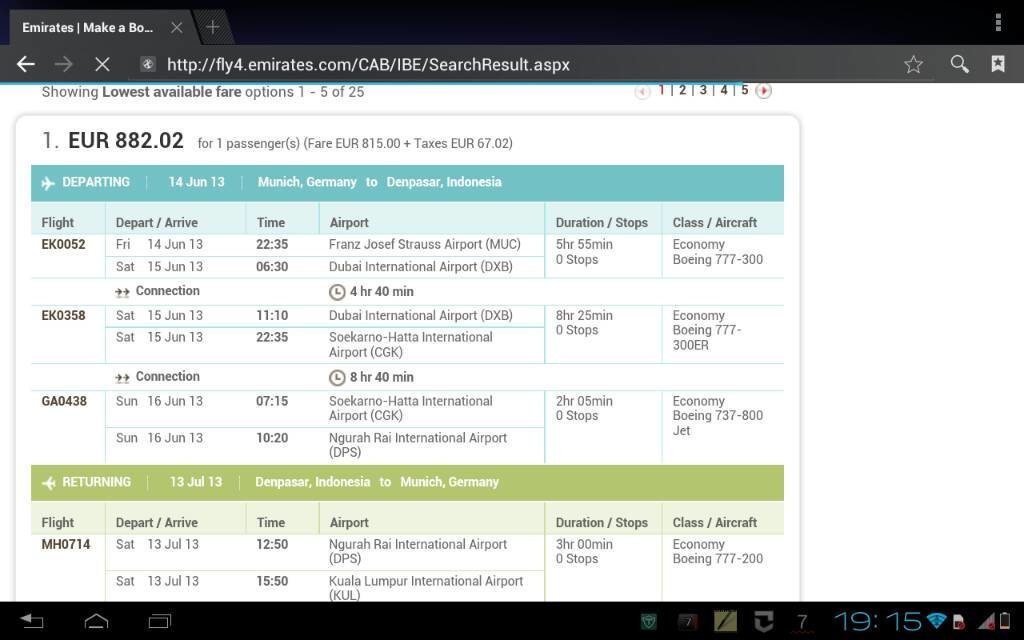
Task: Tap the clock icon beside 8 hr 40 min
Action: click(x=336, y=377)
